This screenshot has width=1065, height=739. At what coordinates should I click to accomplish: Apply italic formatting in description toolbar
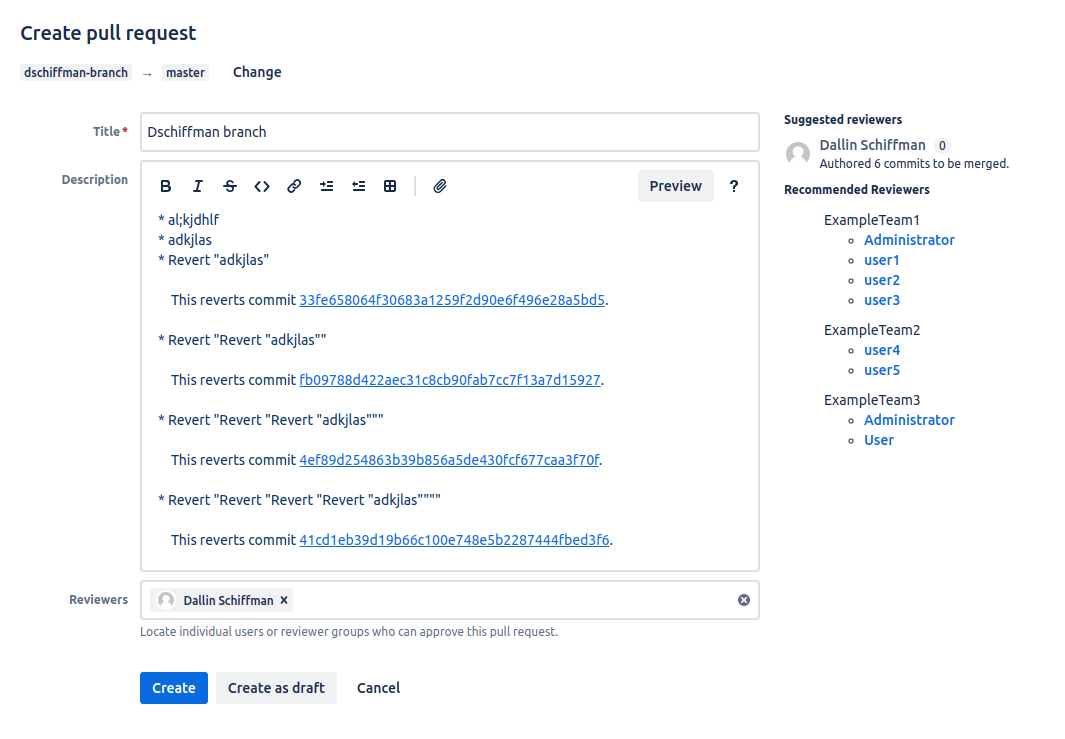pyautogui.click(x=198, y=186)
